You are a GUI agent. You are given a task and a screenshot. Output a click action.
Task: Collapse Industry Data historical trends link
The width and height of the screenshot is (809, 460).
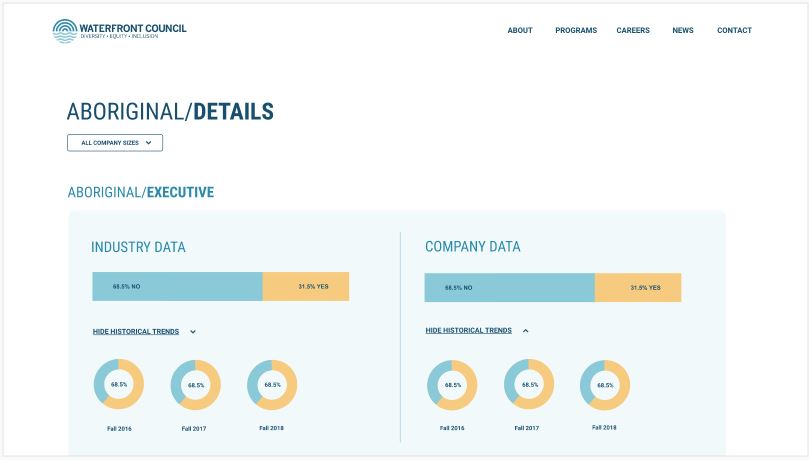(136, 331)
